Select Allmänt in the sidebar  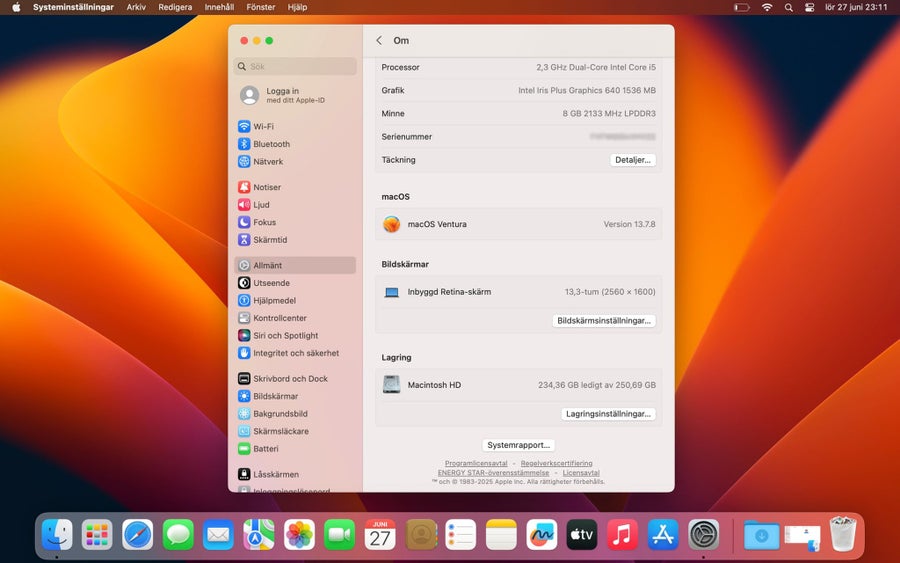pyautogui.click(x=295, y=265)
